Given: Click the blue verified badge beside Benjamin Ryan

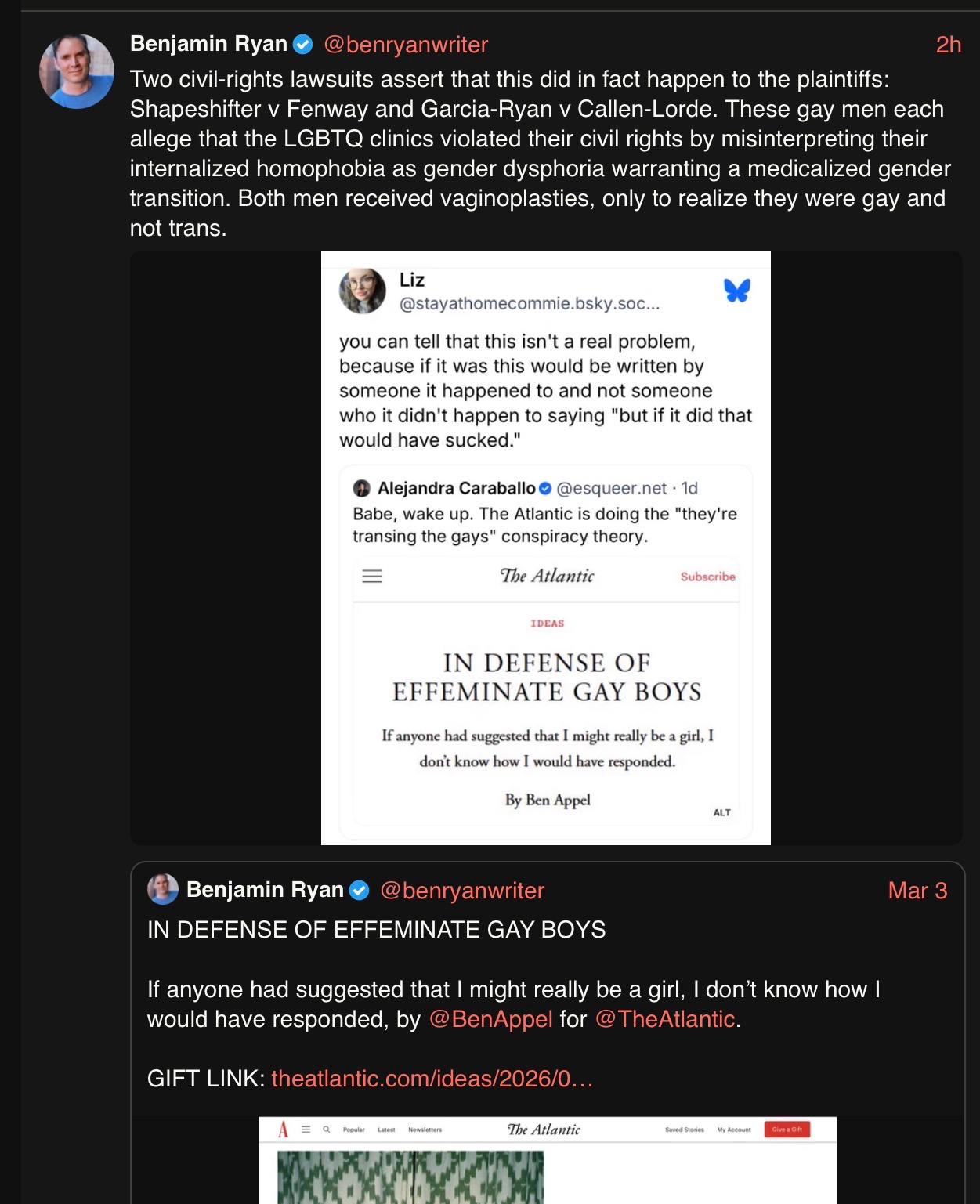Looking at the screenshot, I should [x=303, y=45].
